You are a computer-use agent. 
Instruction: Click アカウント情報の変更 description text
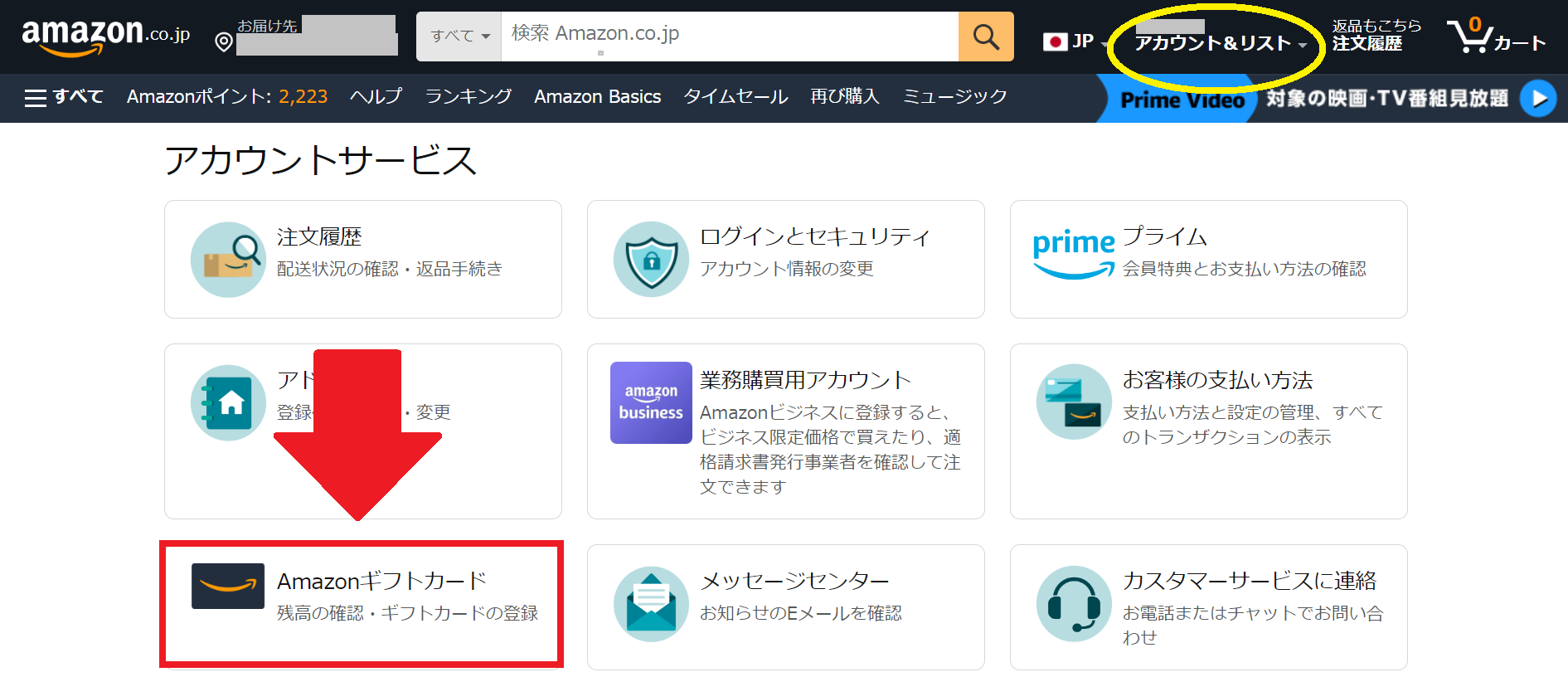point(786,269)
